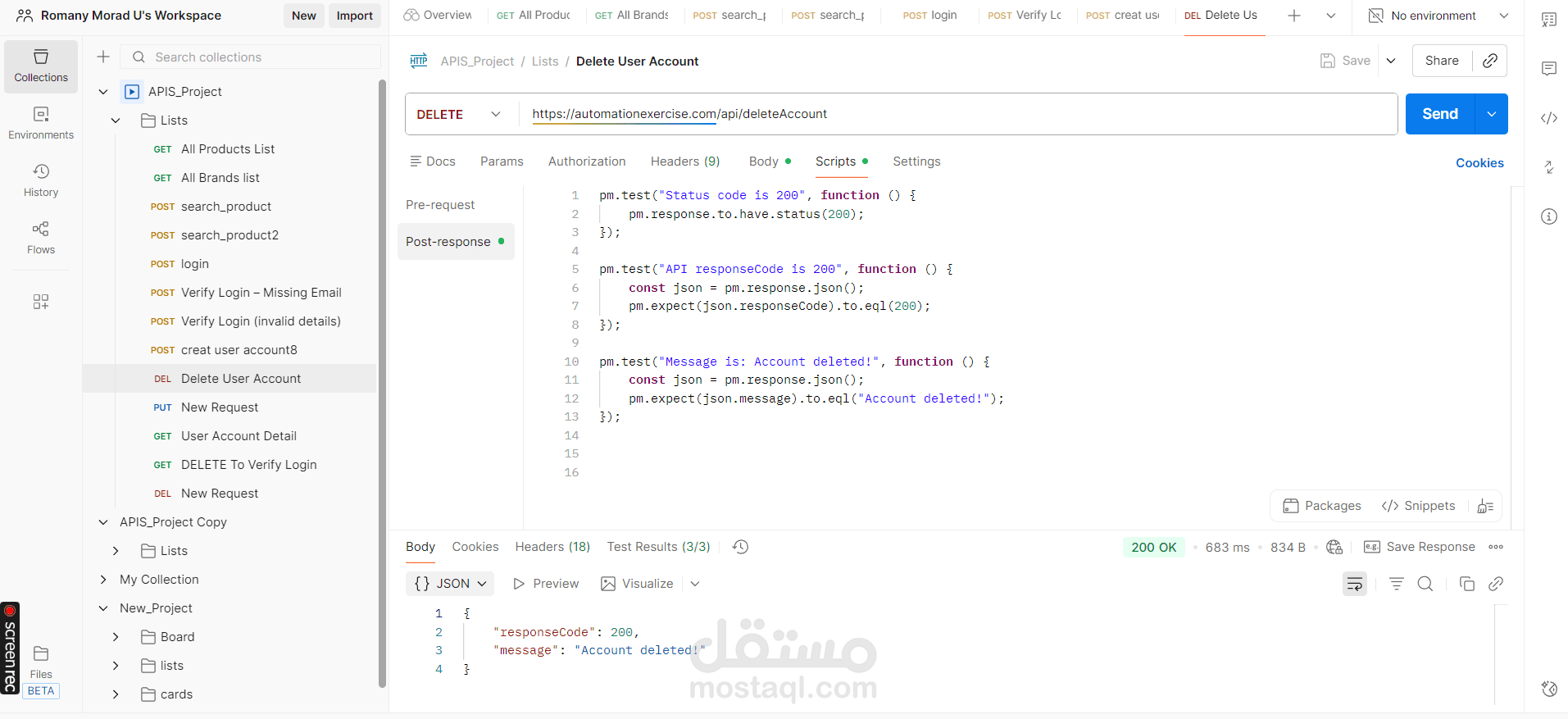Toggle word wrap in response body
The height and width of the screenshot is (719, 1568).
(x=1354, y=584)
